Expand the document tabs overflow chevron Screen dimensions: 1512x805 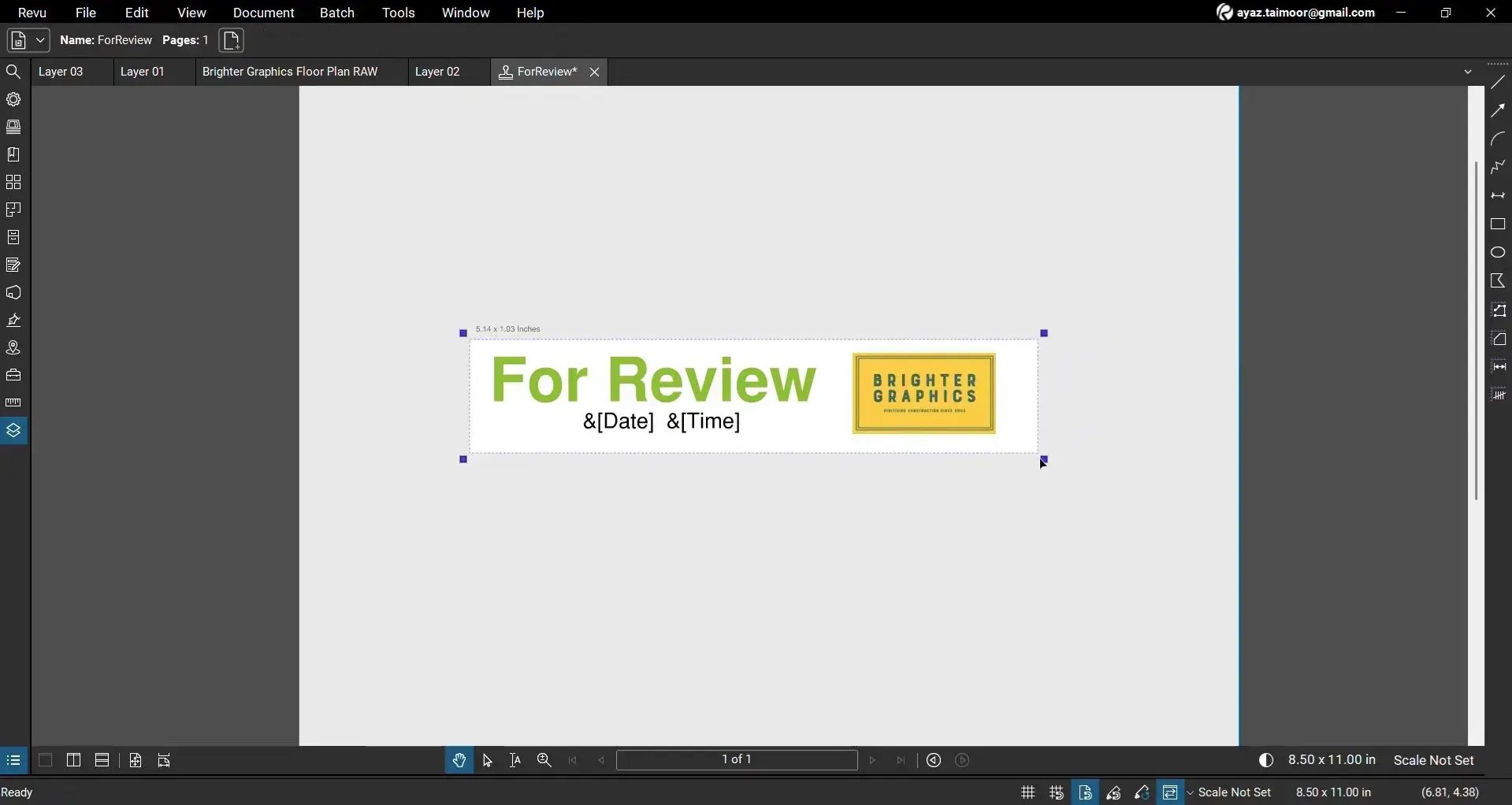(1468, 72)
